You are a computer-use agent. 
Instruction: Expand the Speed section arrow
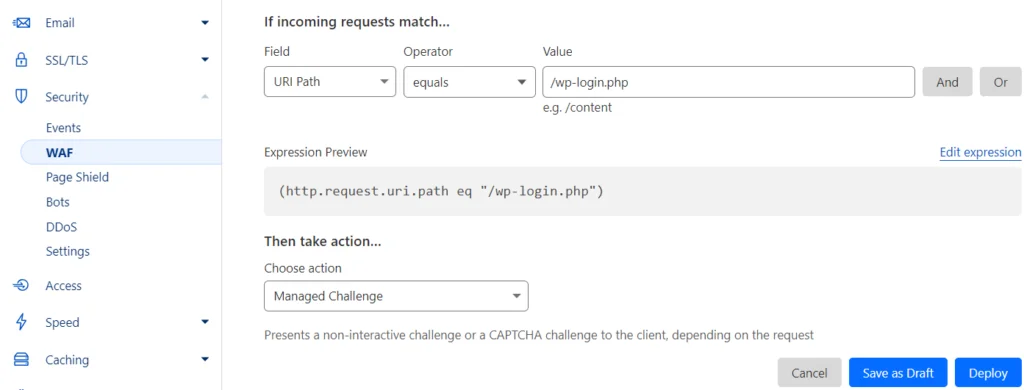205,322
